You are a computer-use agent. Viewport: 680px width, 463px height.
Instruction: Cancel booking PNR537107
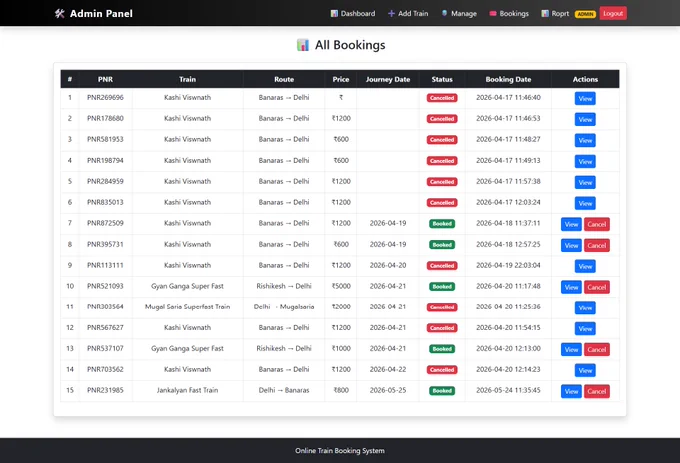(x=597, y=349)
